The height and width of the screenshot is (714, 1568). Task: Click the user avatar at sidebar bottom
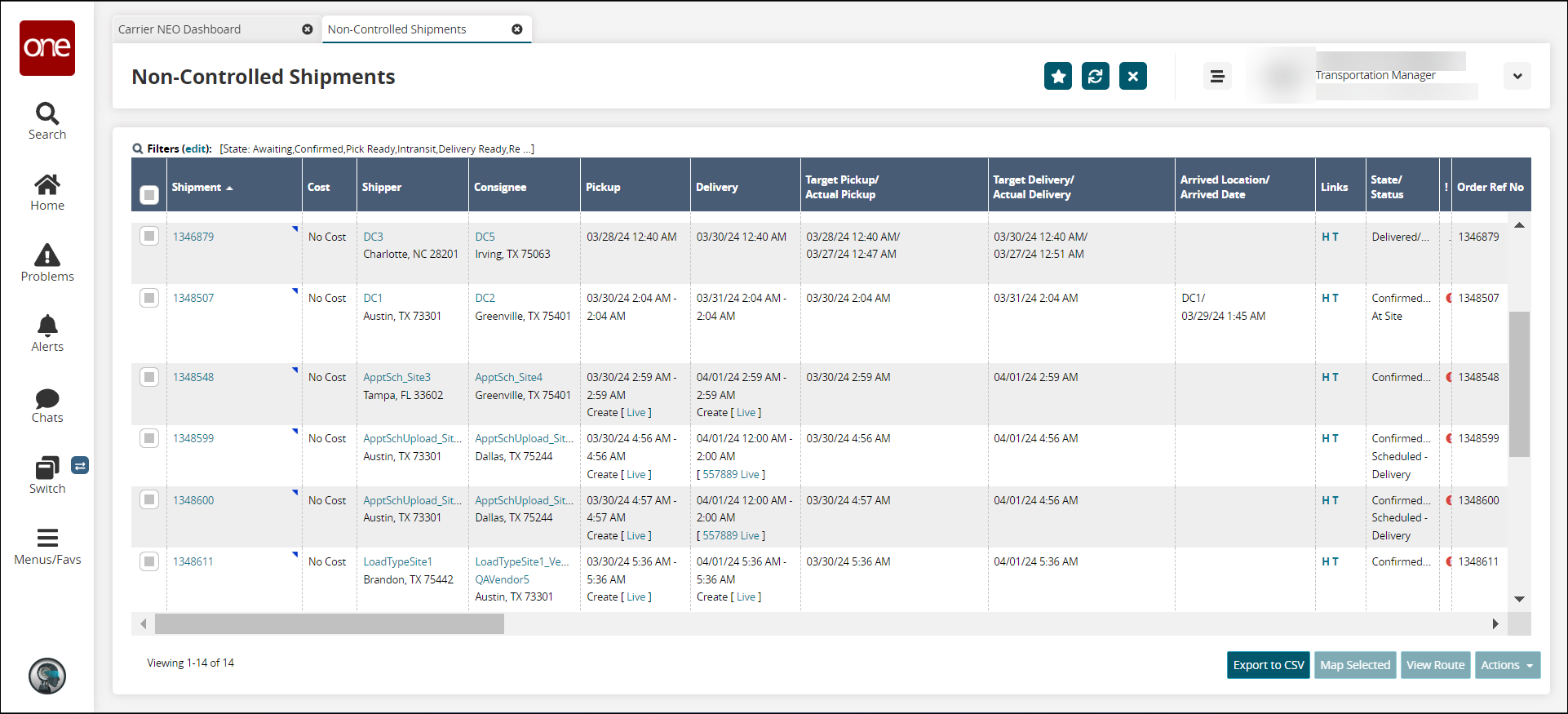pos(47,676)
